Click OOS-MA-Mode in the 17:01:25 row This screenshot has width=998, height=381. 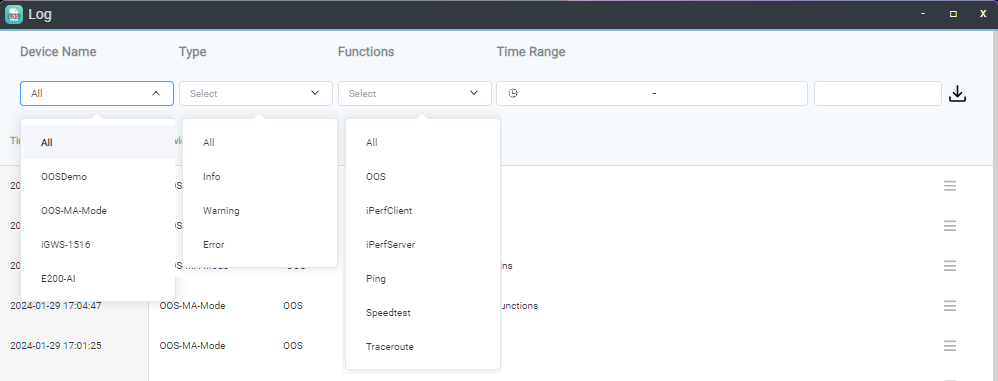192,346
